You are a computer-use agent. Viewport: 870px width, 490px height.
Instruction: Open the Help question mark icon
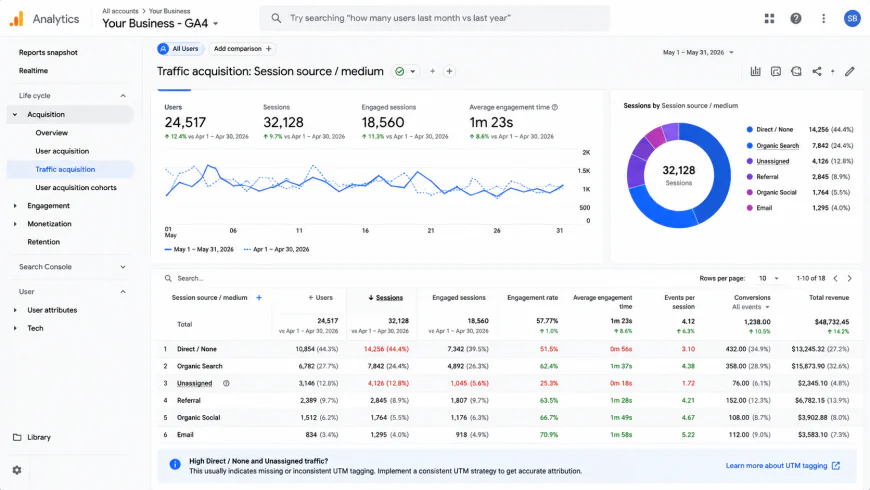click(796, 18)
